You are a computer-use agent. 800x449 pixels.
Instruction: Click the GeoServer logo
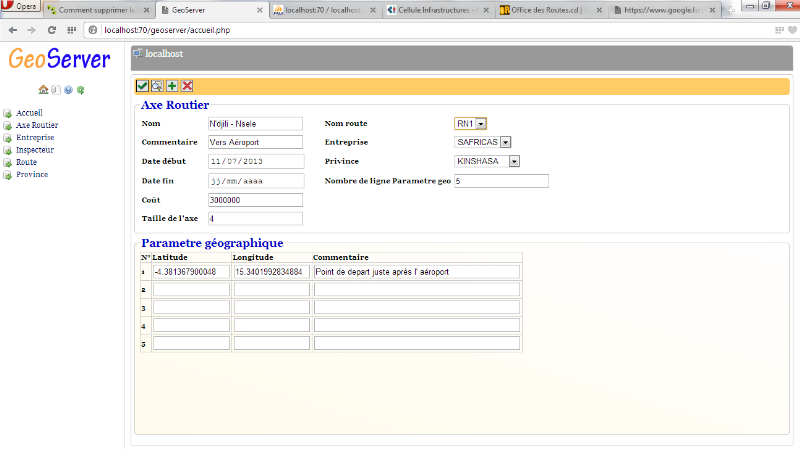click(59, 58)
